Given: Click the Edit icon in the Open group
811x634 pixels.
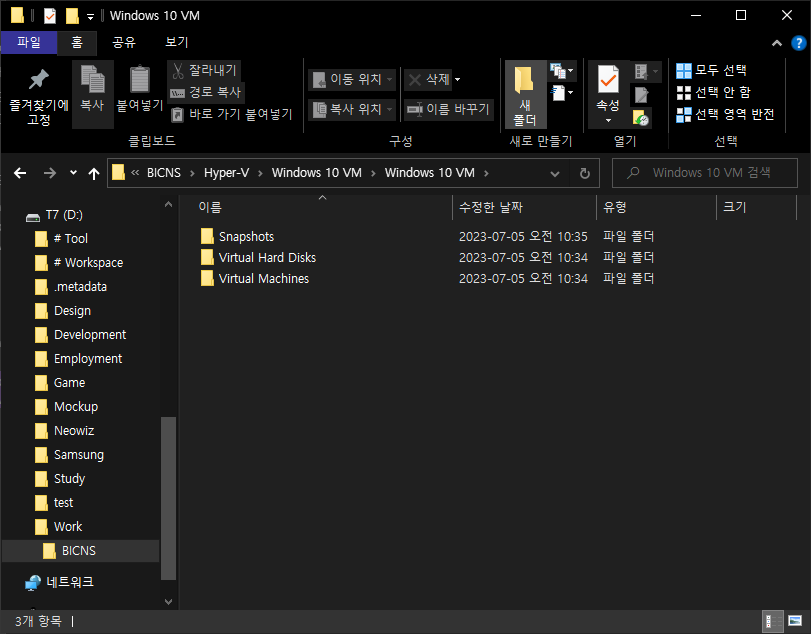Looking at the screenshot, I should pyautogui.click(x=641, y=95).
